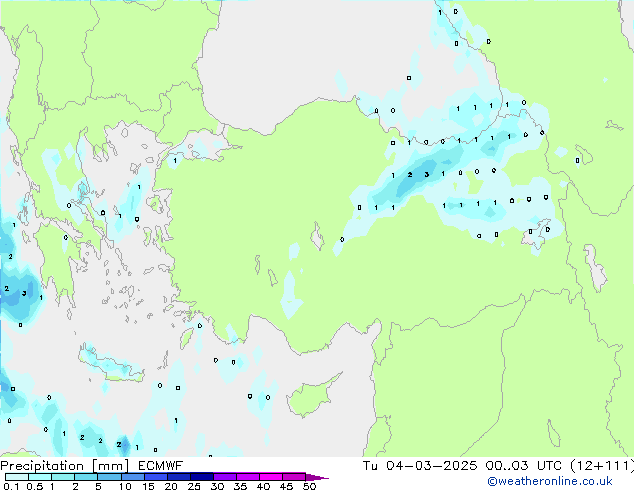
Task: Click the 10–15 mm blue legend swatch
Action: [x=133, y=477]
